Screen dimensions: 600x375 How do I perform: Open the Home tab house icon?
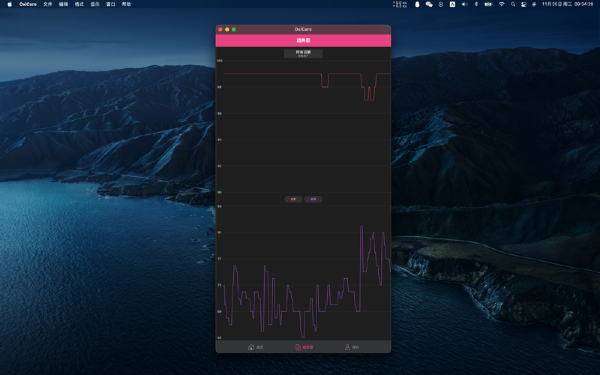pos(251,347)
